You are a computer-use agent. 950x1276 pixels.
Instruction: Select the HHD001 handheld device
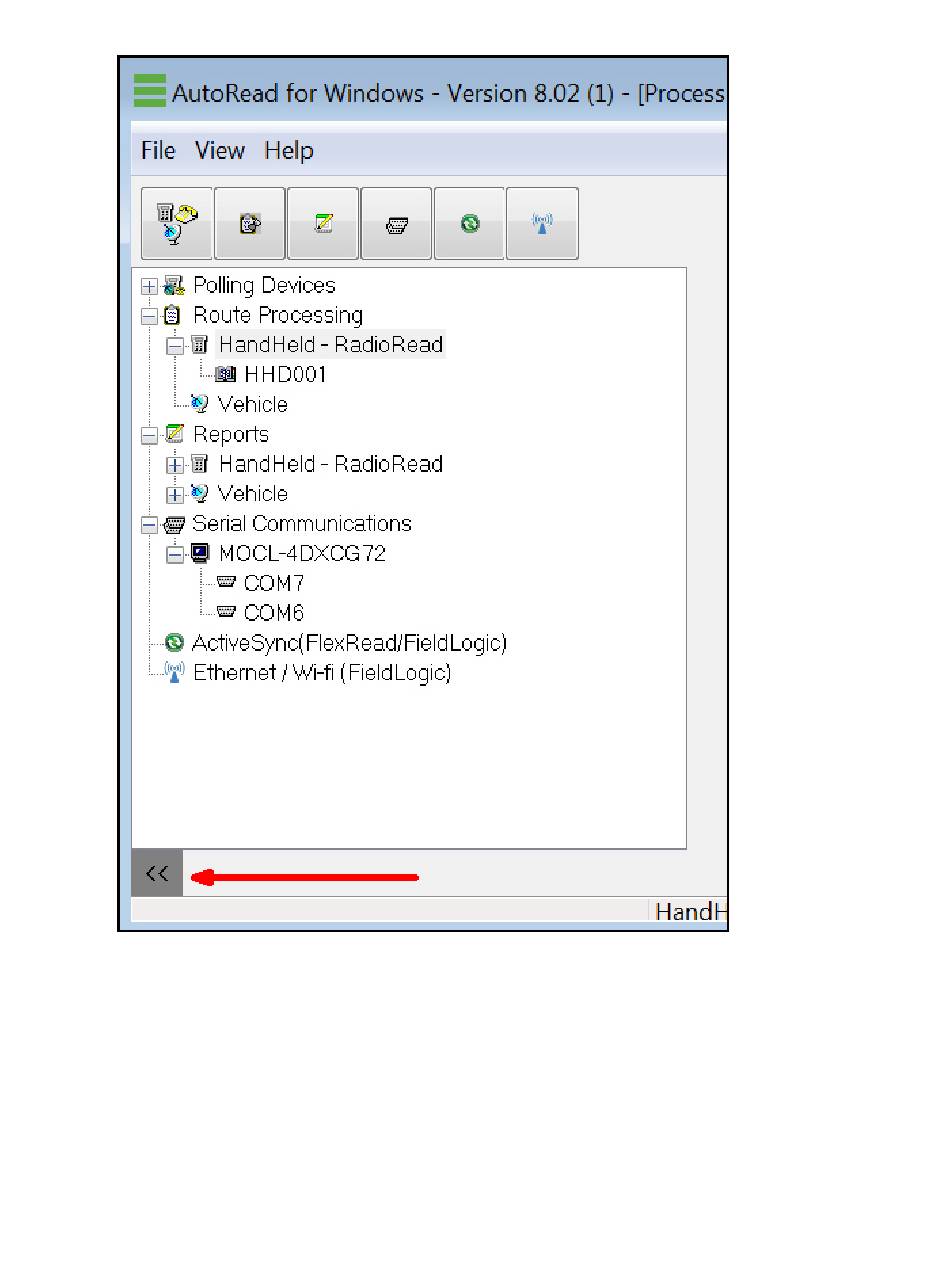(x=285, y=375)
